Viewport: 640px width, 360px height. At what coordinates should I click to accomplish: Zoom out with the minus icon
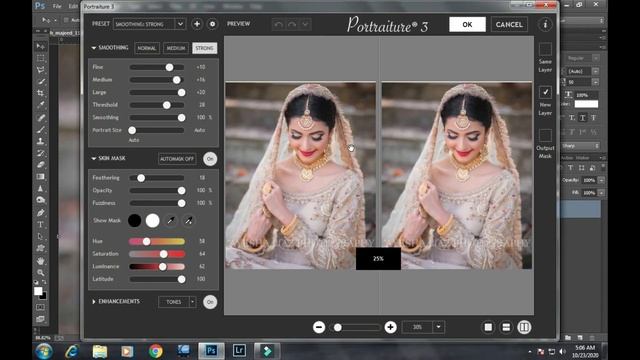click(x=319, y=327)
